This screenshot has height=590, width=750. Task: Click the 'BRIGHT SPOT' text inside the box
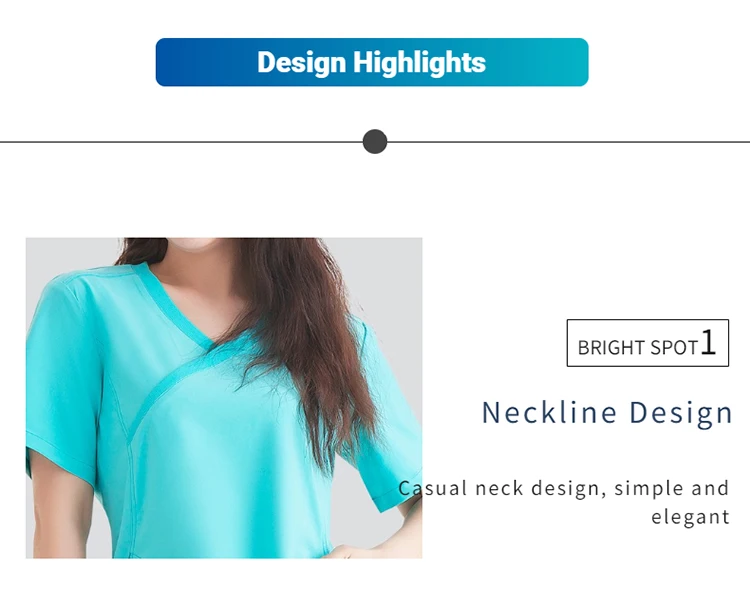(638, 347)
